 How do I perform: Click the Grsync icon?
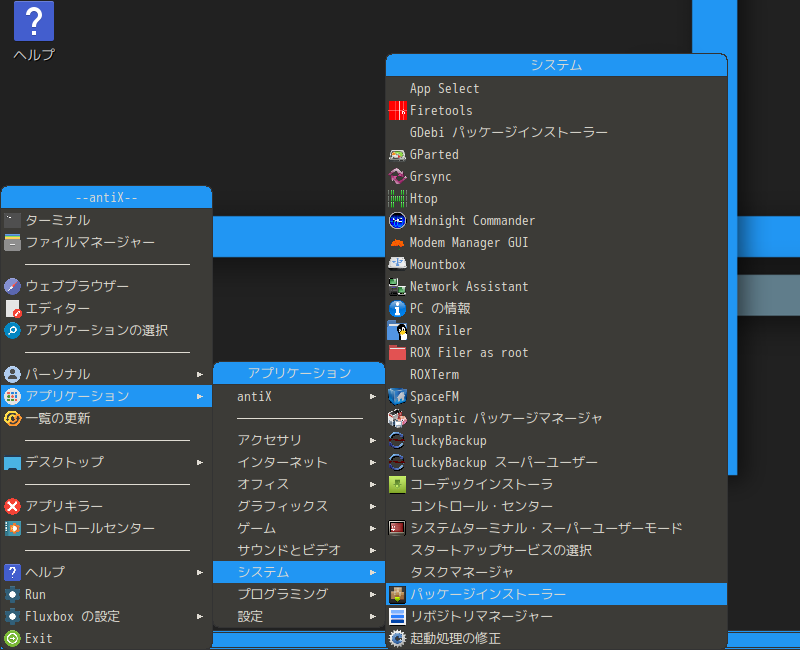point(397,176)
